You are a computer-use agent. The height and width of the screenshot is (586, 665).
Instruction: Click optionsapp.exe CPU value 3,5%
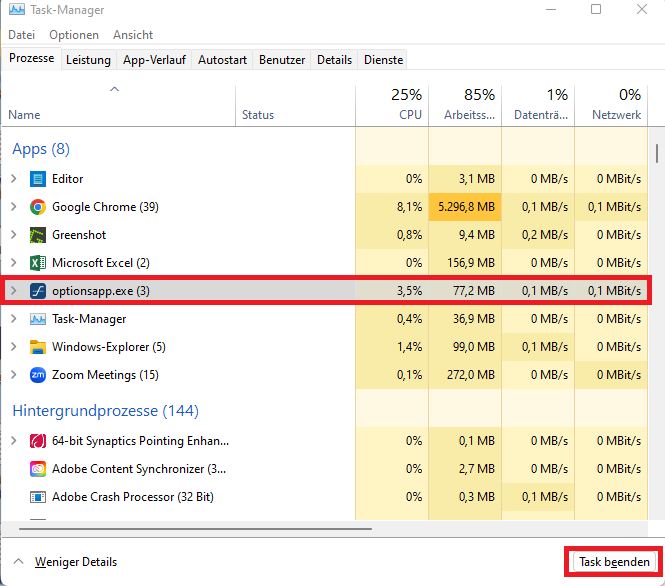[409, 291]
